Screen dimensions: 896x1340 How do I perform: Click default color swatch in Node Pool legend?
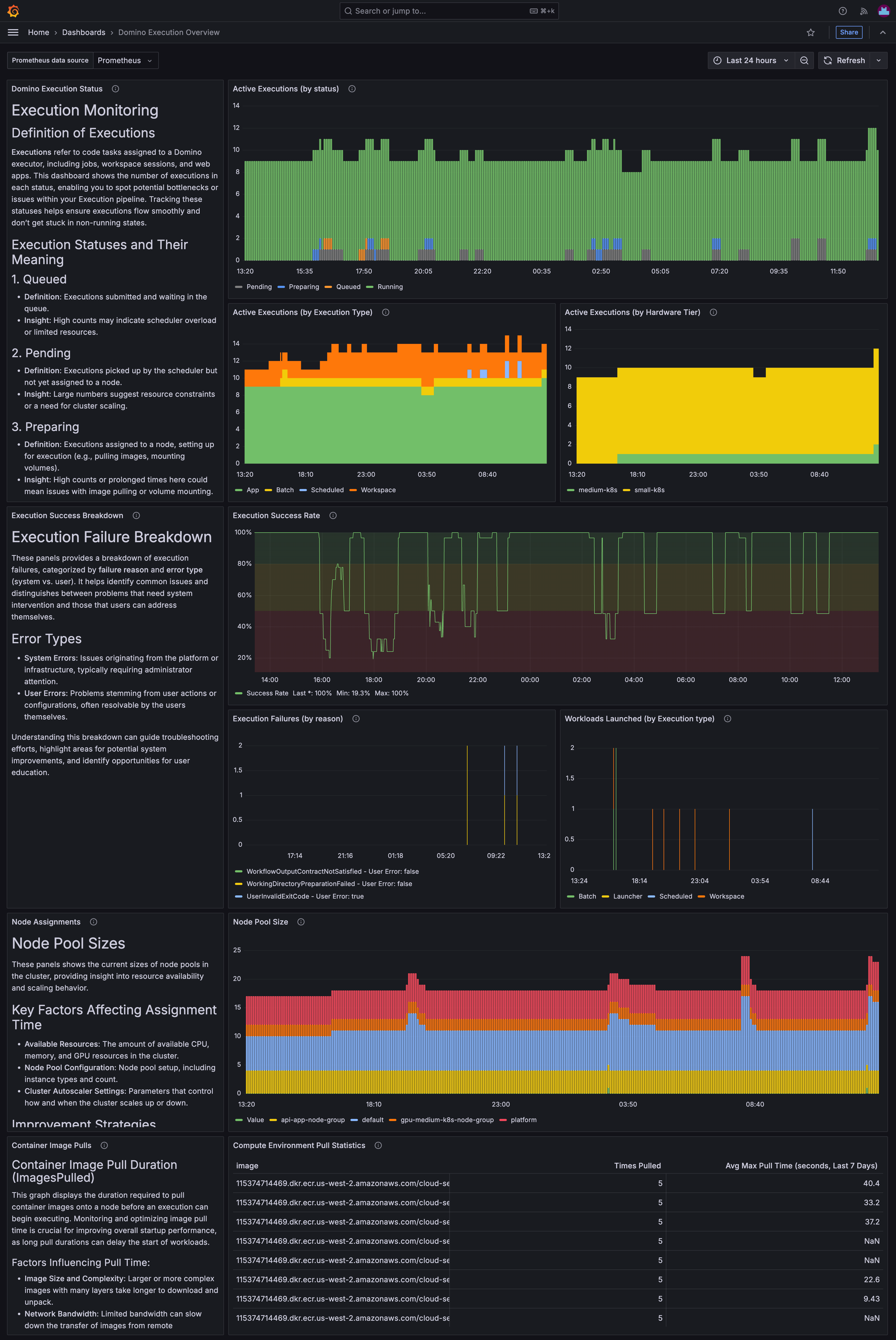(x=354, y=1120)
